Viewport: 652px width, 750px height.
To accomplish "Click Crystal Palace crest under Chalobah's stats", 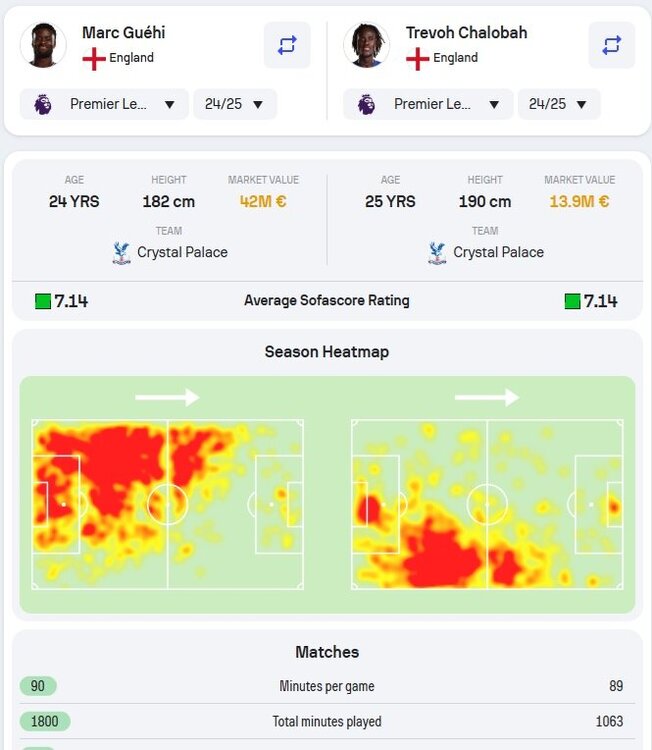I will point(437,253).
